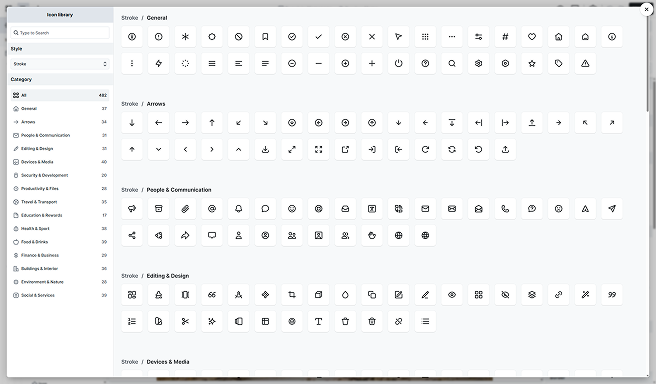Open Education & Rewards category

[x=60, y=215]
